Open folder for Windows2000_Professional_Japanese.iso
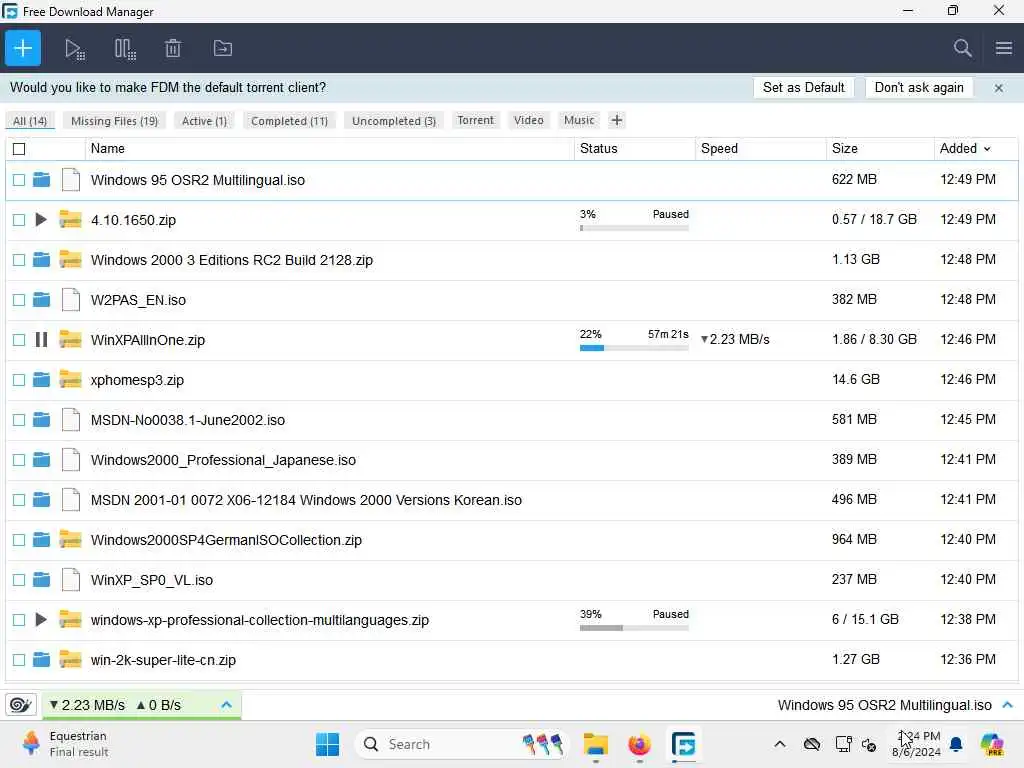 41,460
